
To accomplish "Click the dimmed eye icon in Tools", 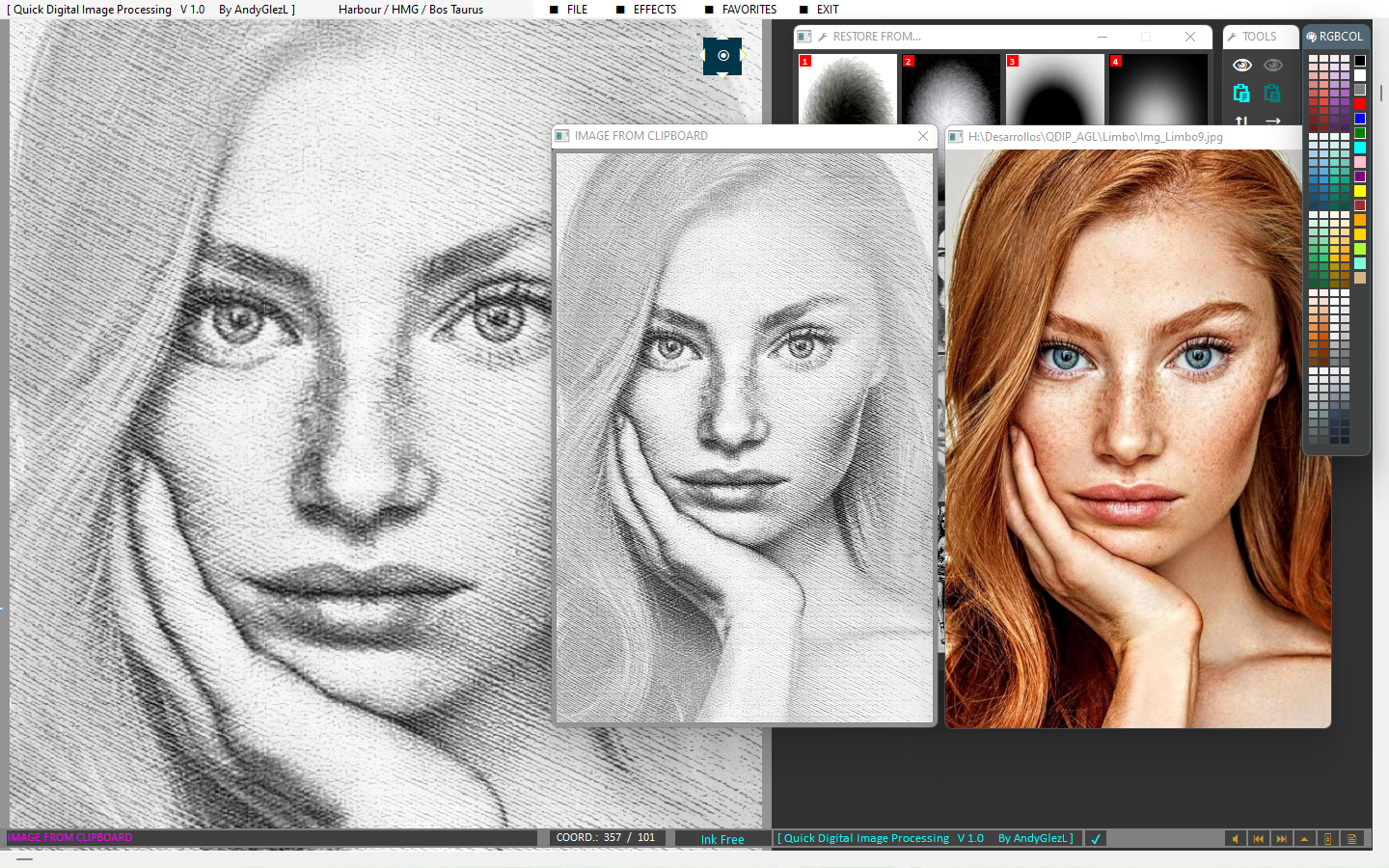I will (1273, 66).
